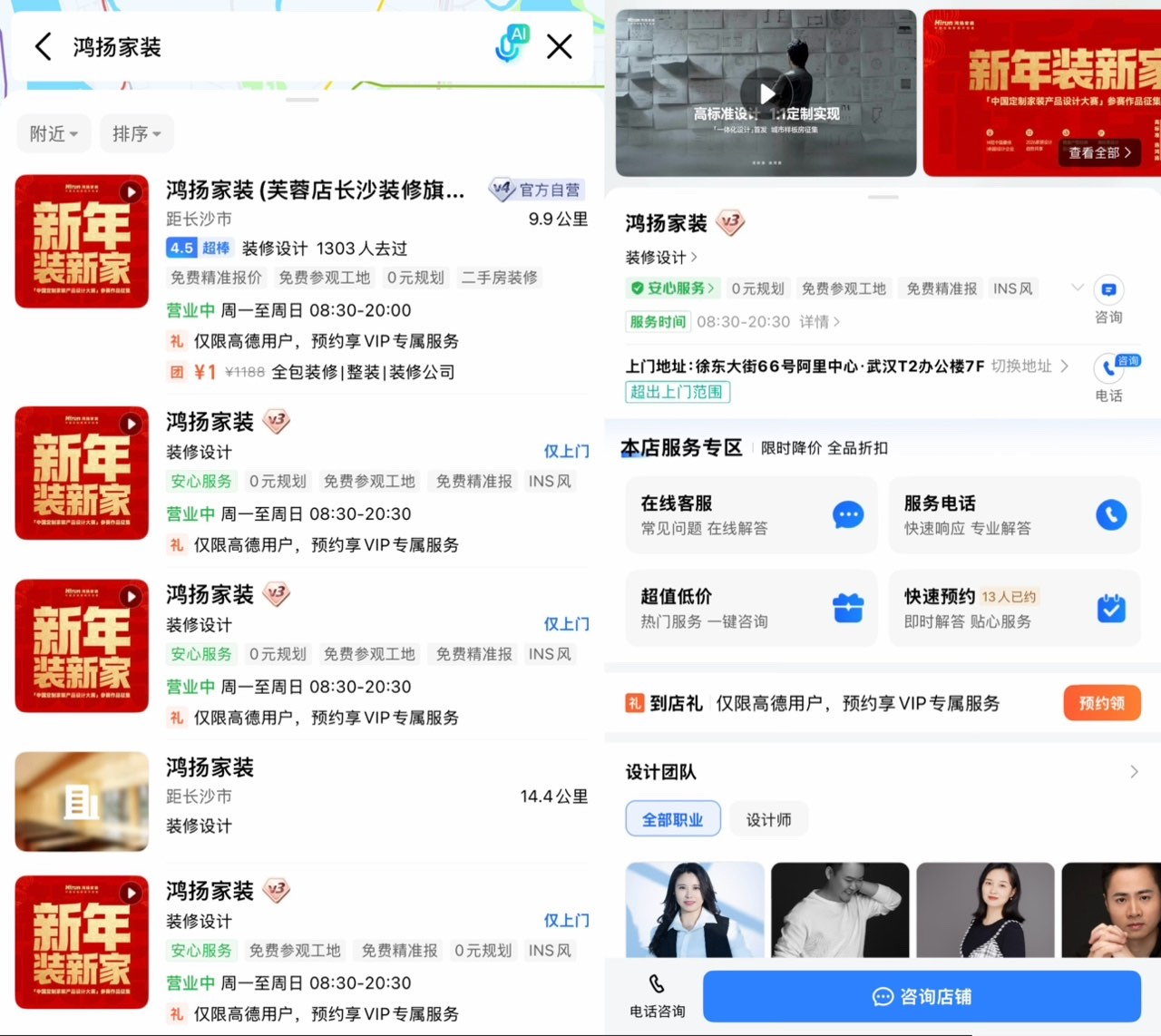Open 在线客服 chat bubble card
Image resolution: width=1161 pixels, height=1036 pixels.
(751, 514)
